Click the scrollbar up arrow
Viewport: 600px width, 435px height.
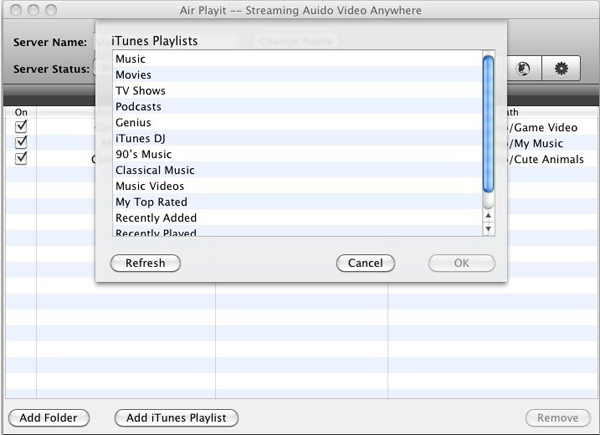[488, 215]
